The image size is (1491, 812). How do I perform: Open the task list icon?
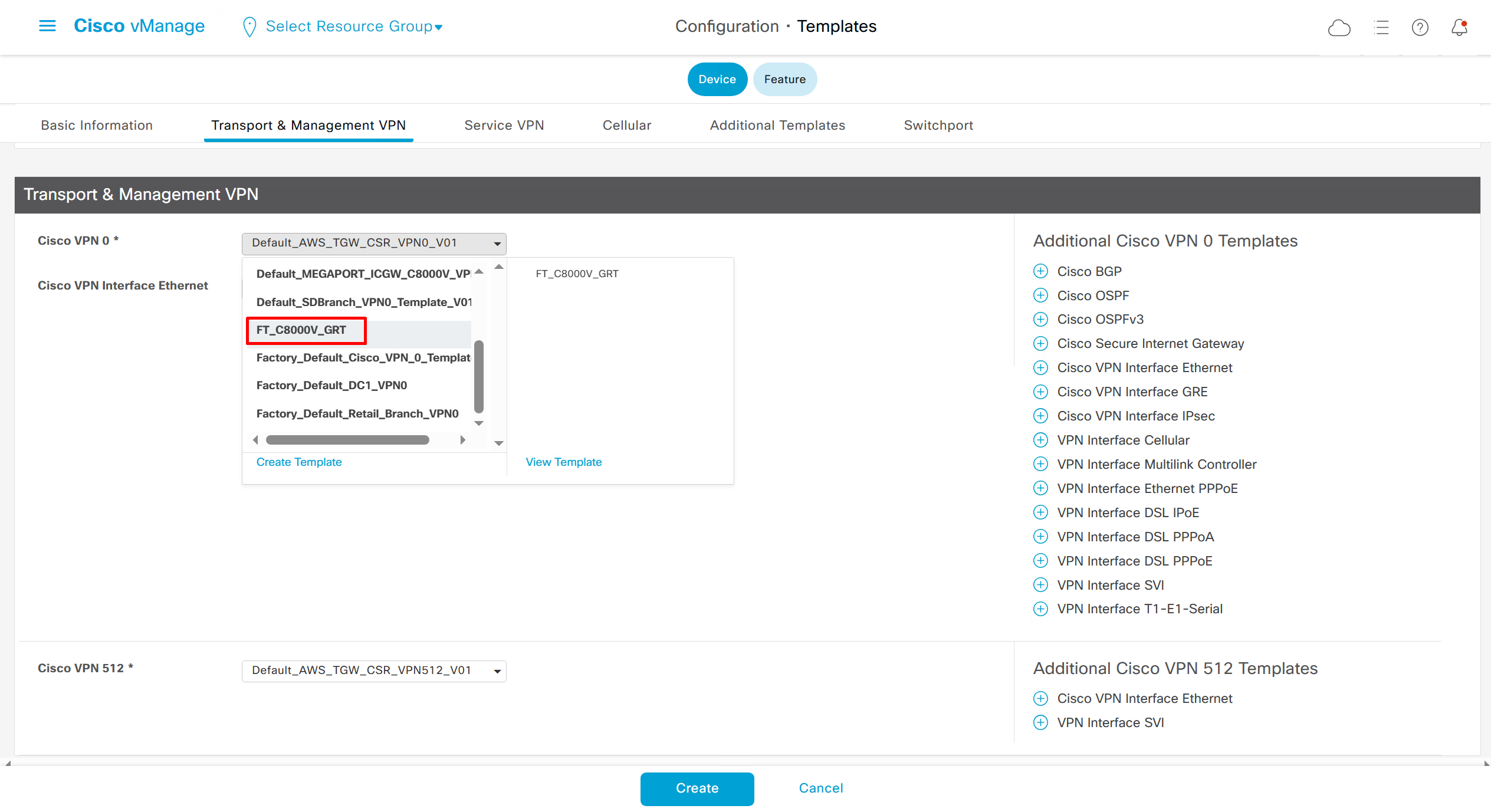point(1381,27)
